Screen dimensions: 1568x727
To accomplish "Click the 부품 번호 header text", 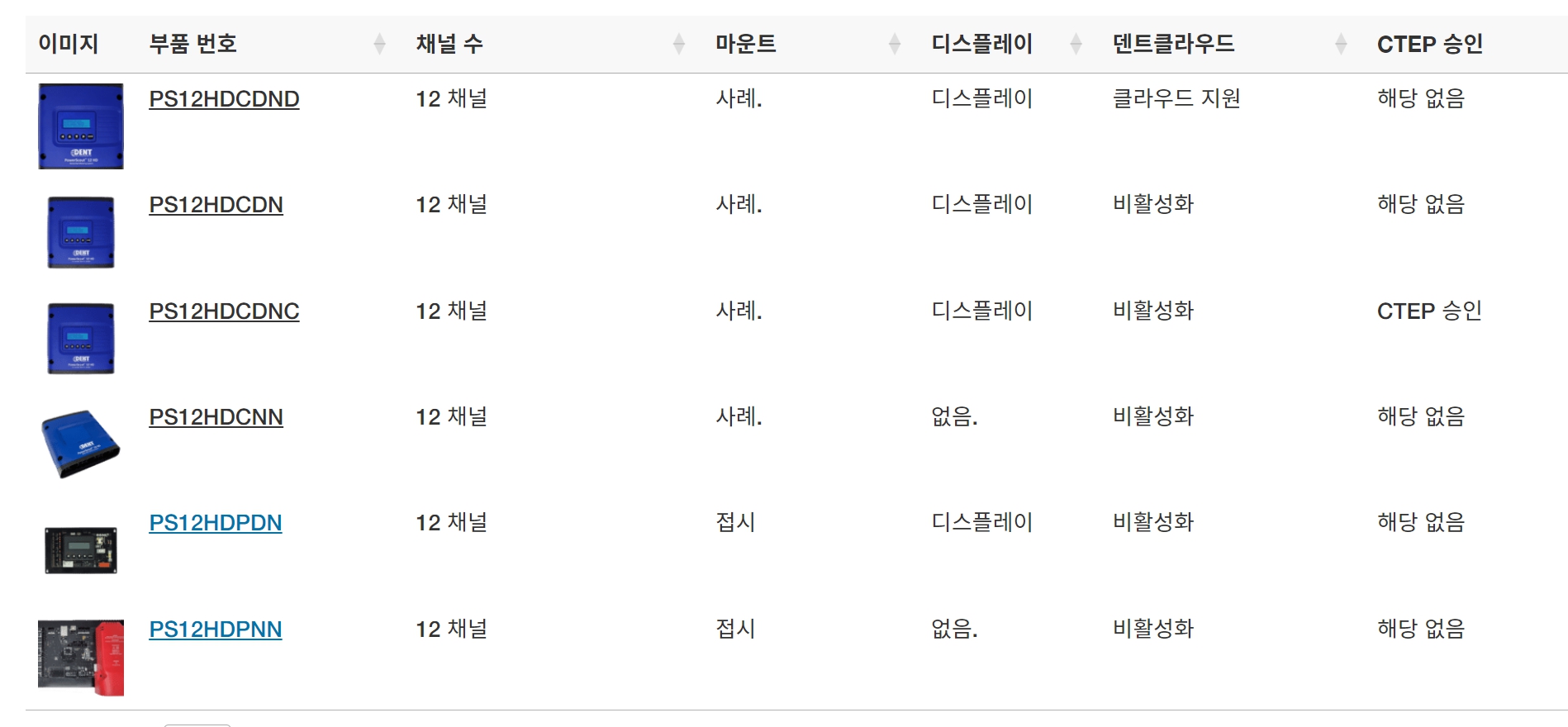I will [x=193, y=44].
